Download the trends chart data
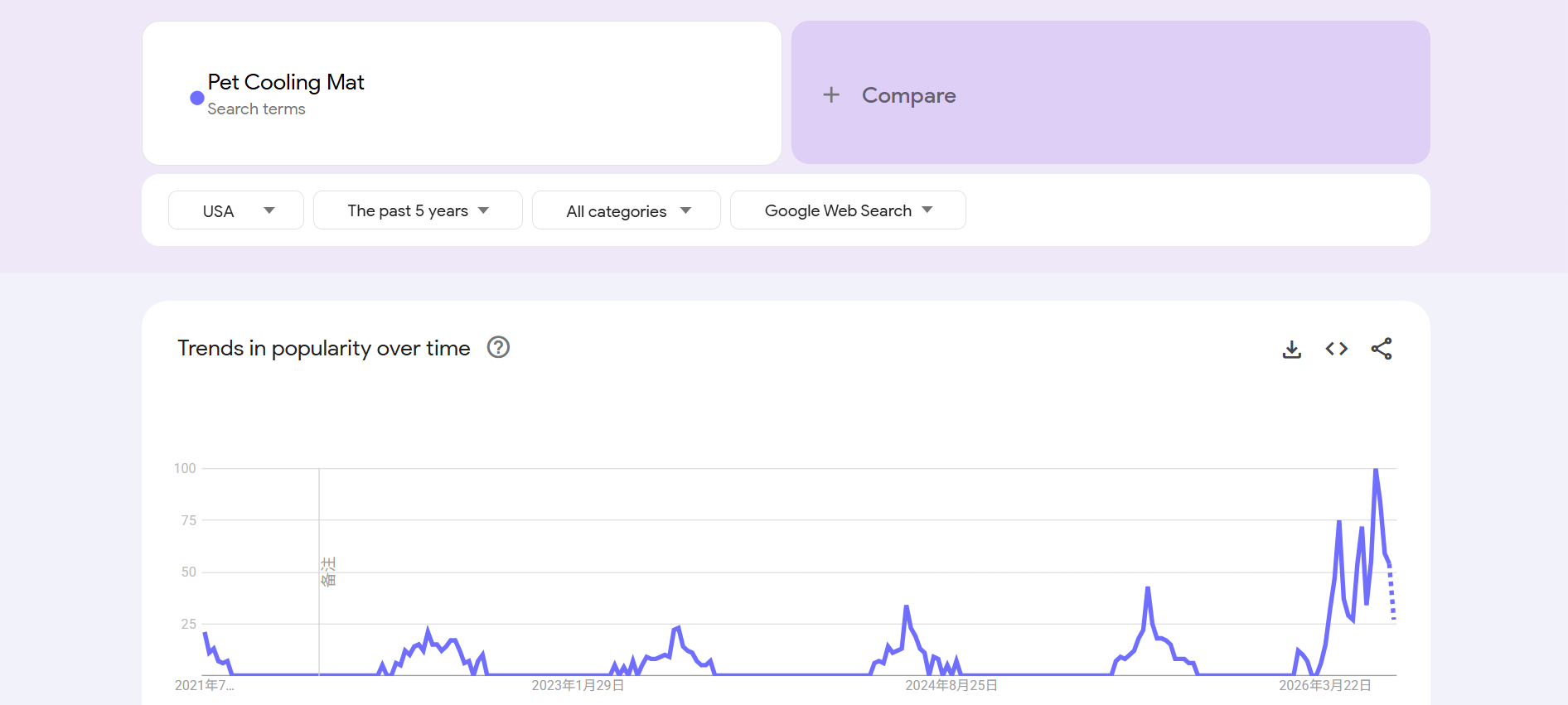This screenshot has height=705, width=1568. pos(1291,349)
